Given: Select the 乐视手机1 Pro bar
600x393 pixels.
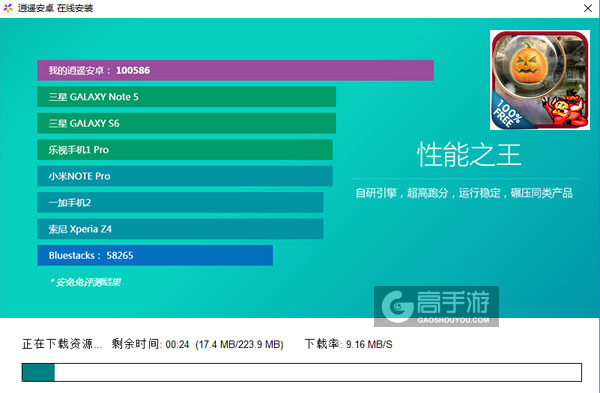Looking at the screenshot, I should (185, 150).
